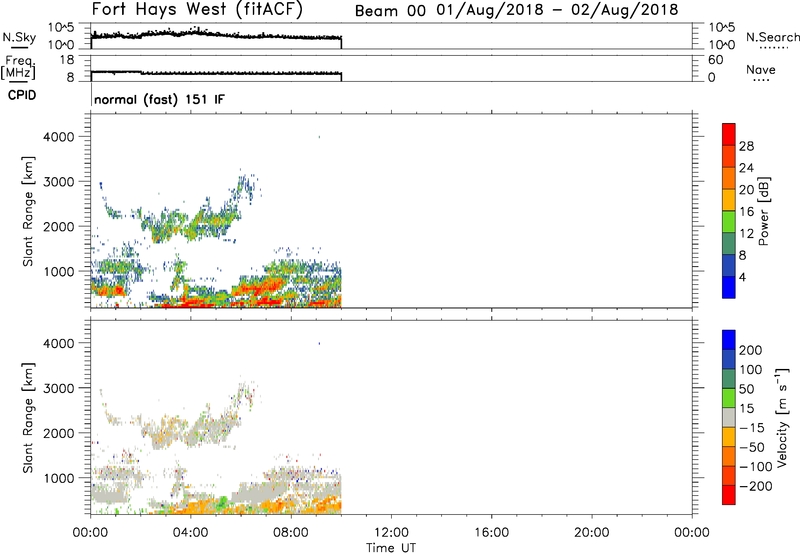Screen dimensions: 800x554
Task: Select the 'Freq. [MHz]' axis label
Action: [18, 67]
